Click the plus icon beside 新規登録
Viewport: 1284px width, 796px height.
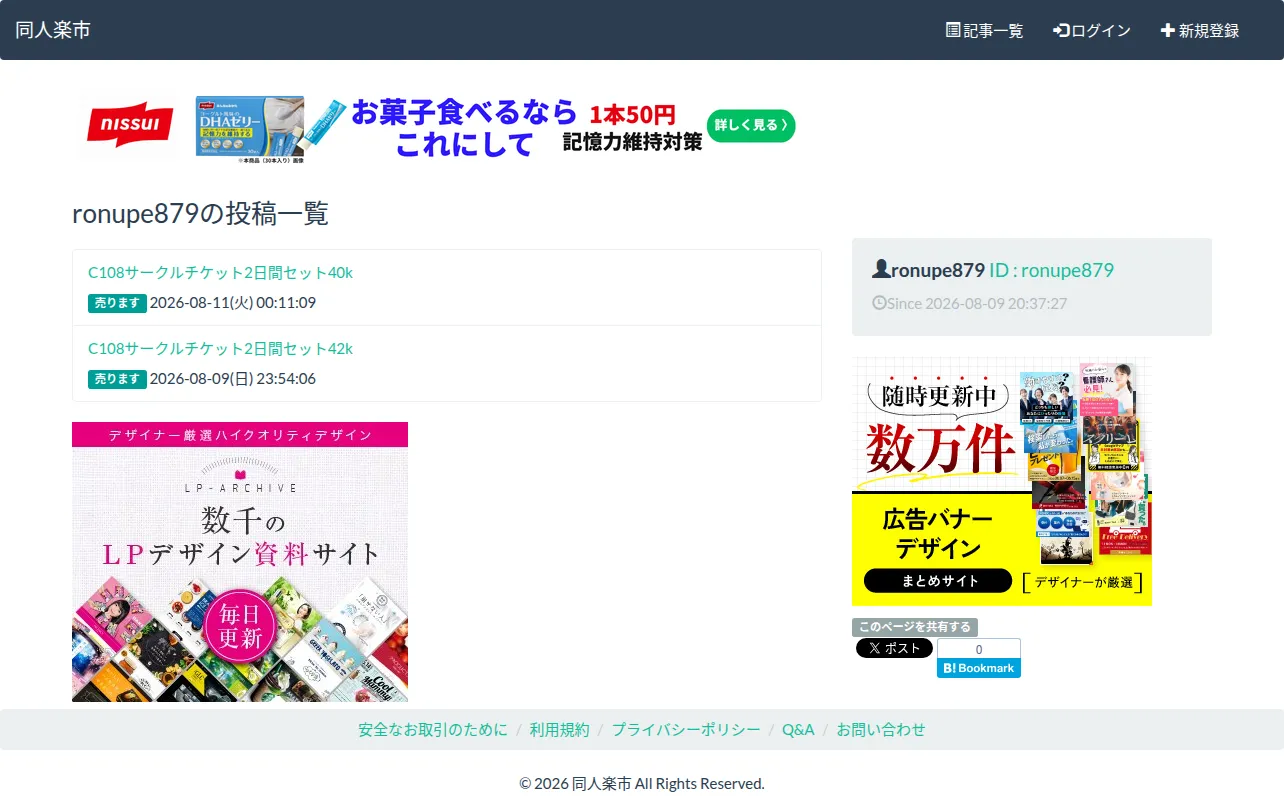point(1167,30)
